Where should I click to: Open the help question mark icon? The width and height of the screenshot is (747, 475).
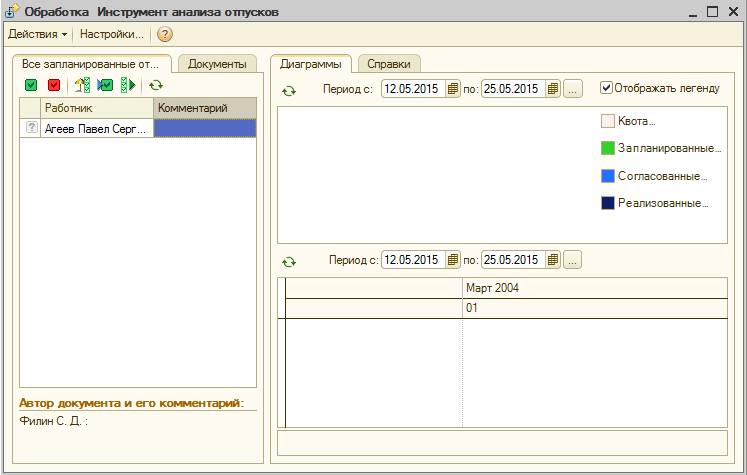point(165,34)
